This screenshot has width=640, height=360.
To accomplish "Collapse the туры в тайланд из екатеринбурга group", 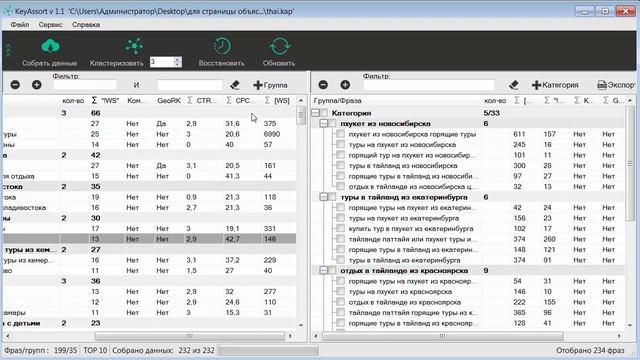I will 324,197.
